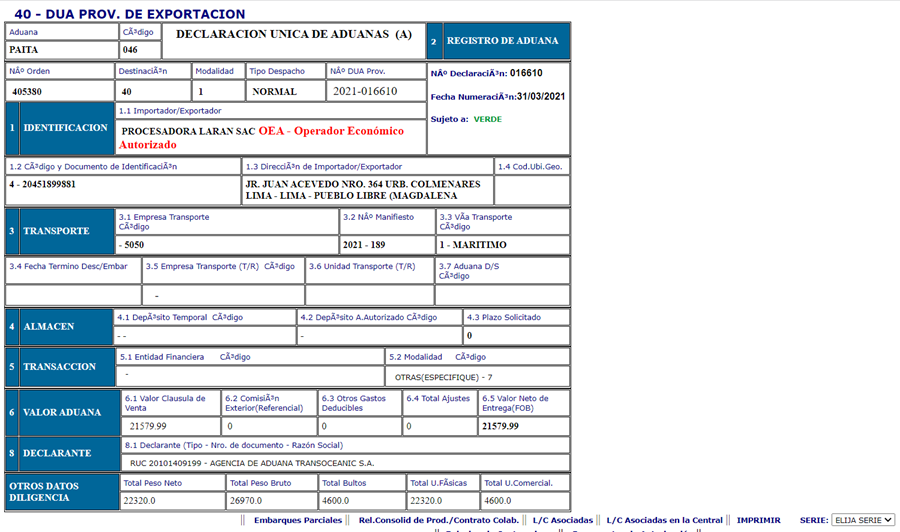Click the VALOR ADUANA section header

pos(61,412)
